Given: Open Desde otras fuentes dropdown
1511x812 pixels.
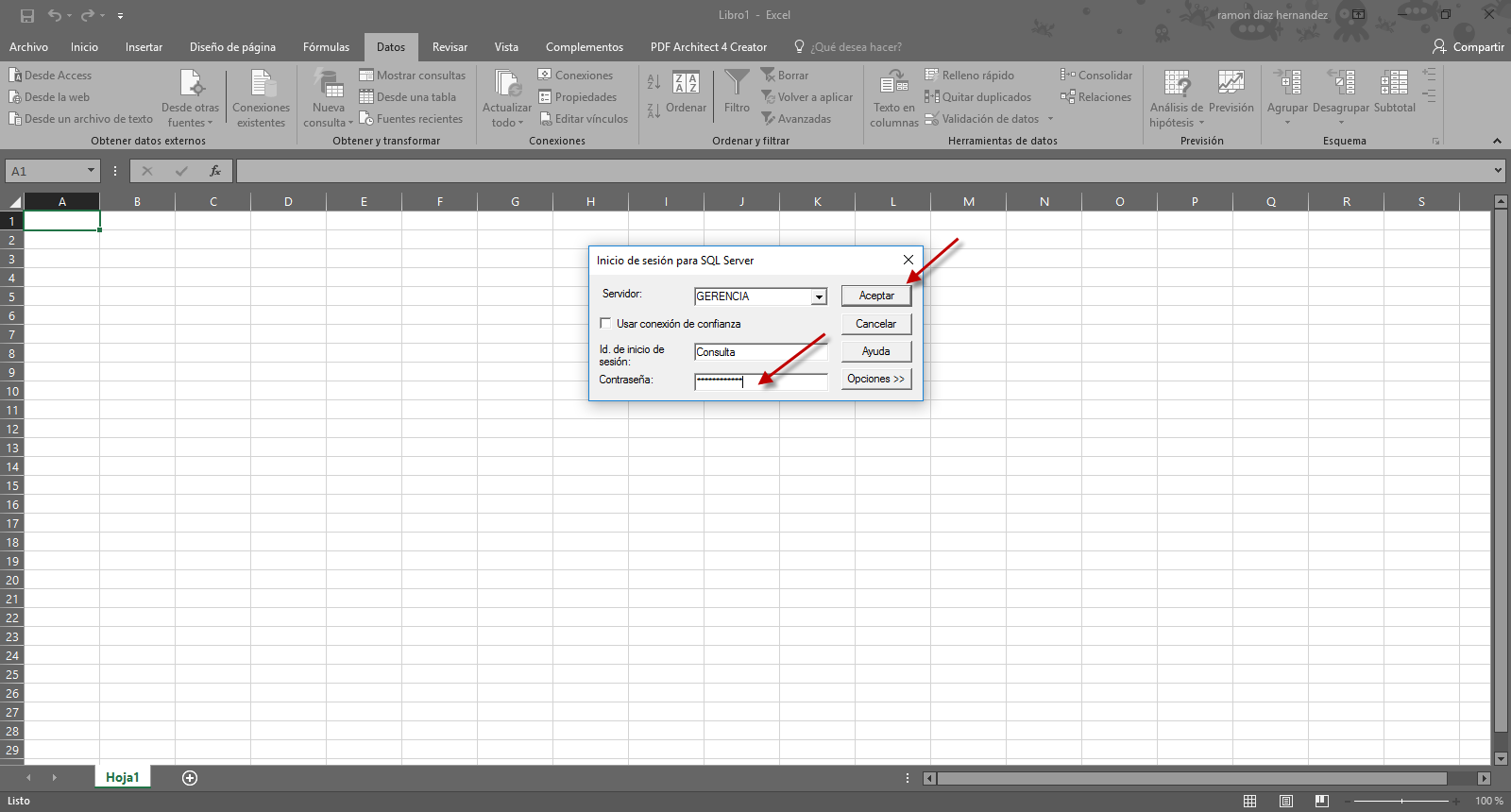Looking at the screenshot, I should click(190, 98).
